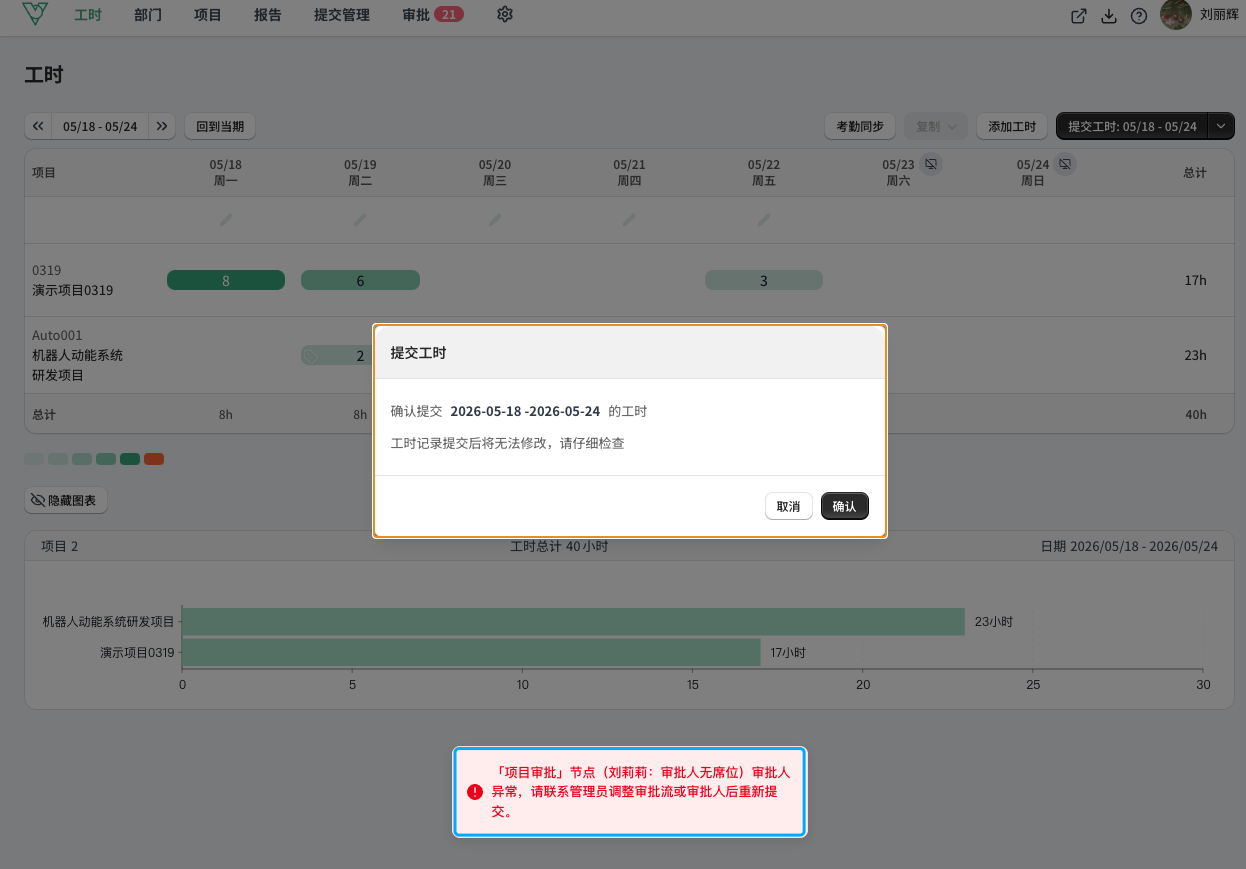The image size is (1246, 869).
Task: Click the 添加工时 button
Action: pyautogui.click(x=1012, y=126)
